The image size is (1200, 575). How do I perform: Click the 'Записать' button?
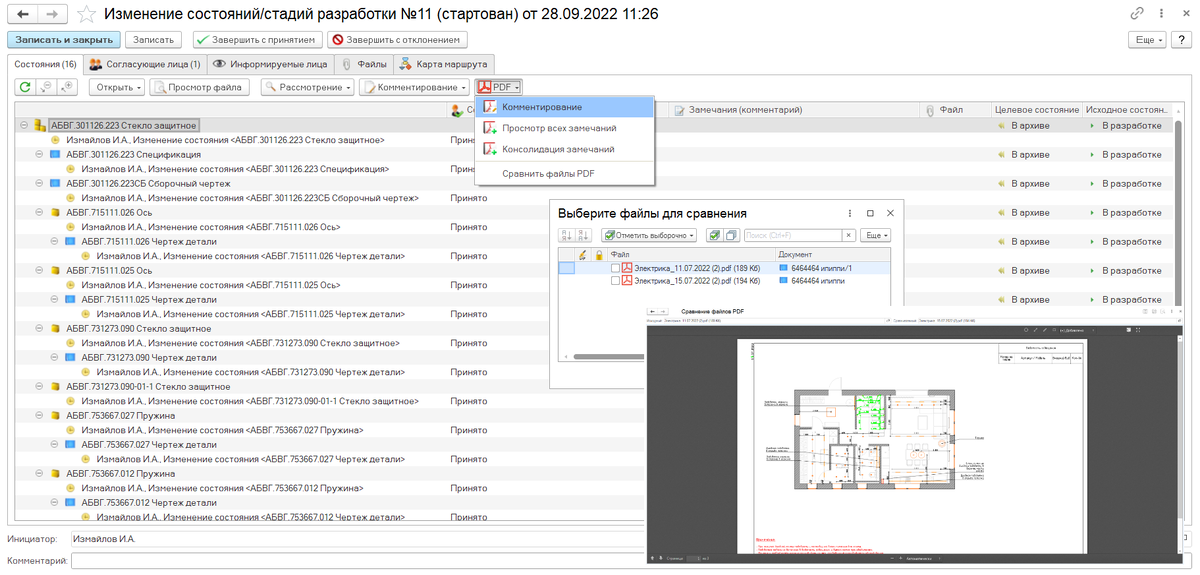153,40
